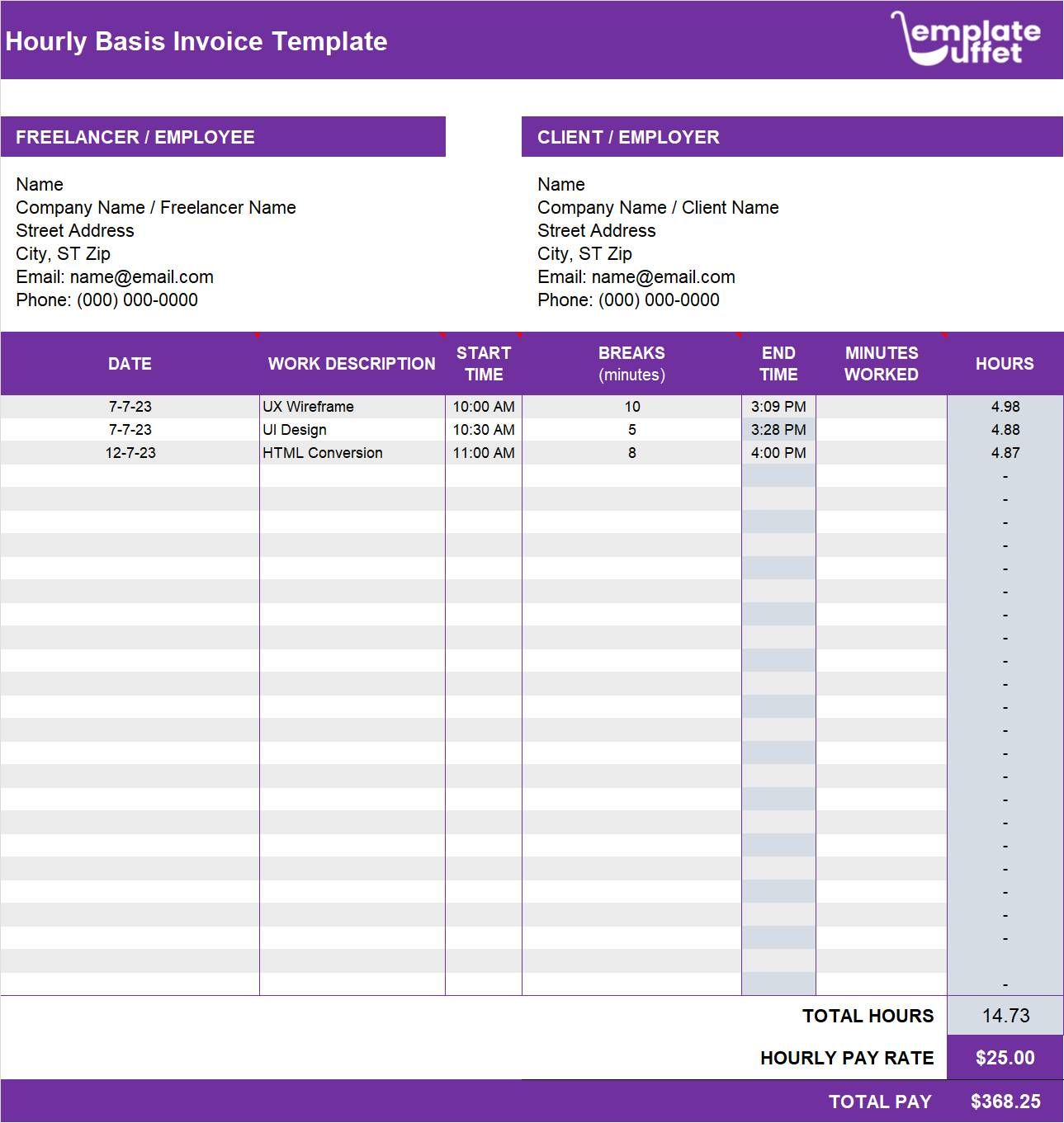Click the first empty date cell below 12-7-23
1064x1123 pixels.
click(x=130, y=475)
